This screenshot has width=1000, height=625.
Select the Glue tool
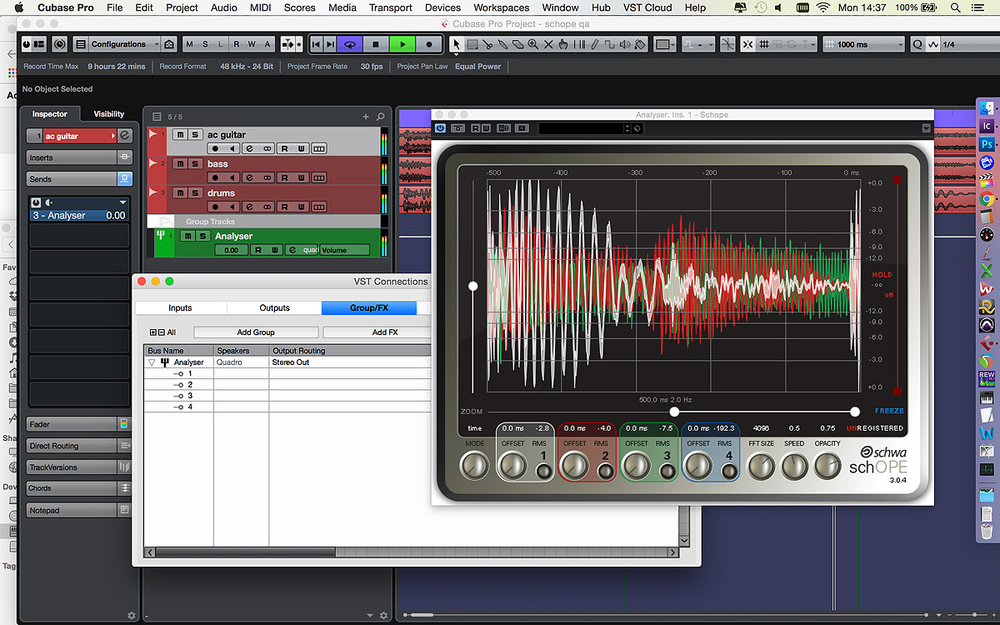point(503,44)
